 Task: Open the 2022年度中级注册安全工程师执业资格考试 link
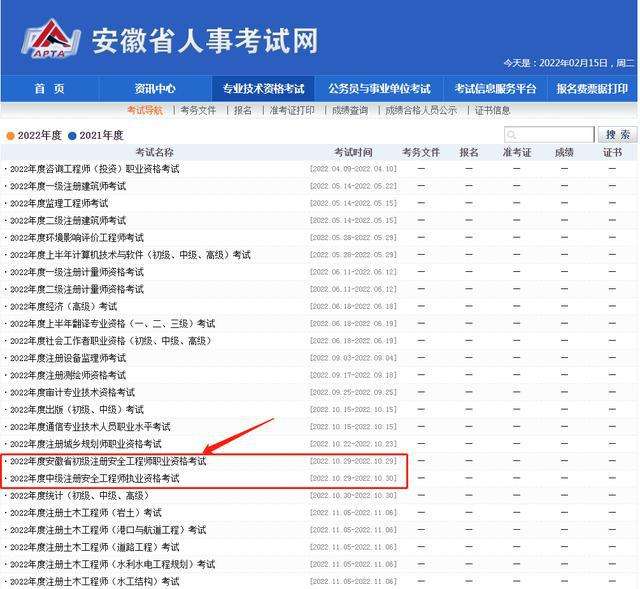[94, 479]
